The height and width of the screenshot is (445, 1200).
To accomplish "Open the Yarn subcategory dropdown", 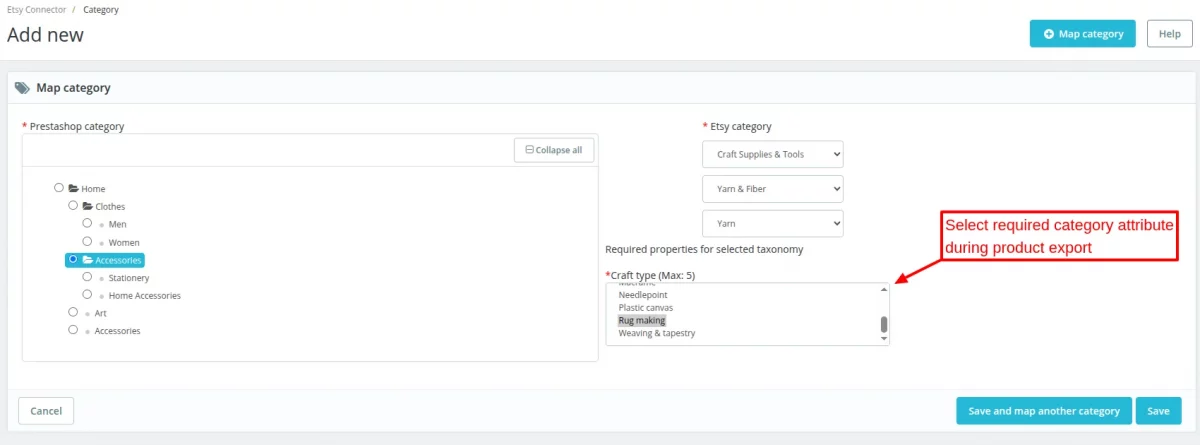I will [772, 223].
